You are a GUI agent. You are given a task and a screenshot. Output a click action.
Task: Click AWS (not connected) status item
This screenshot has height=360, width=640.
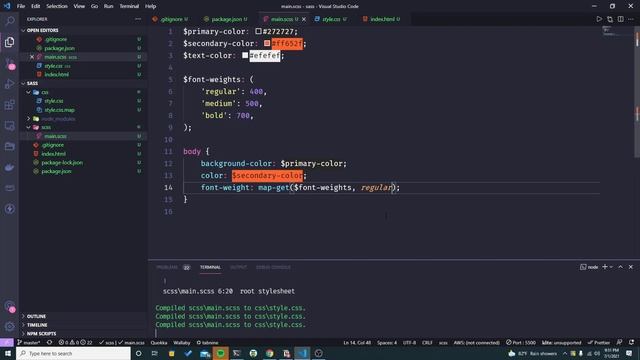pyautogui.click(x=477, y=342)
